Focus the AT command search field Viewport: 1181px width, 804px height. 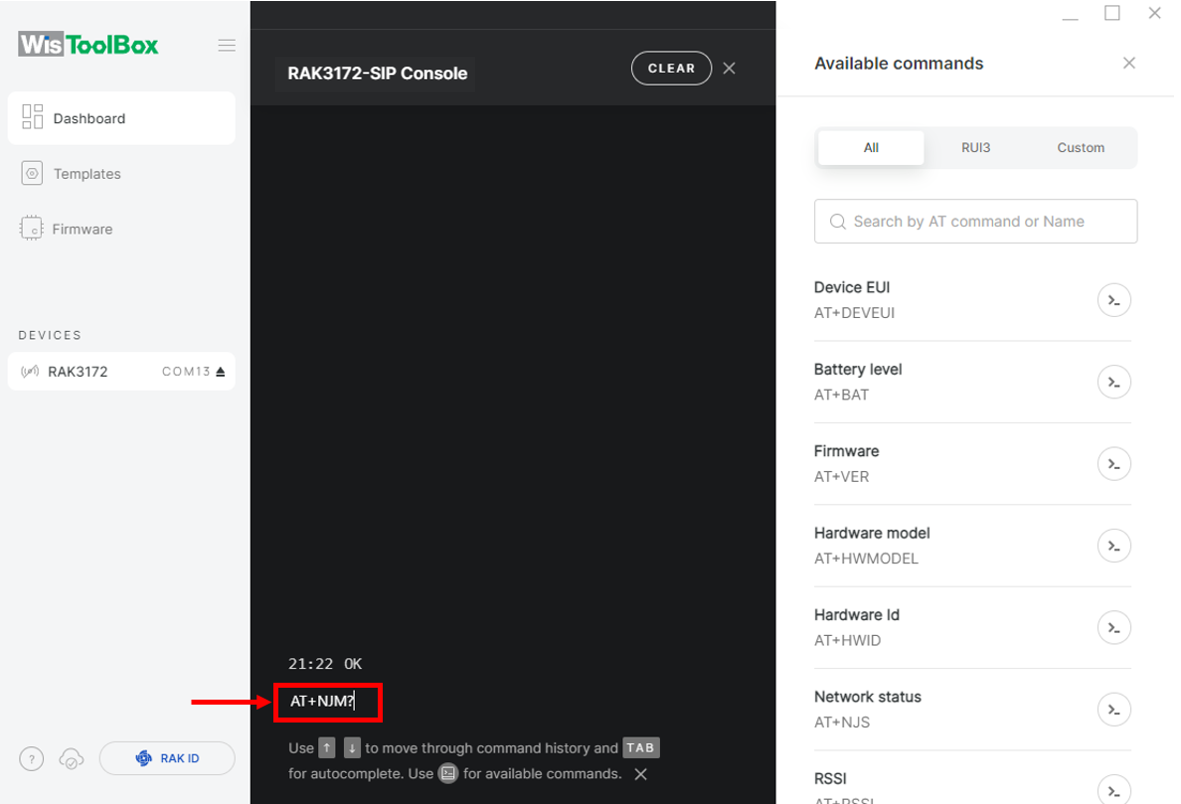pyautogui.click(x=975, y=222)
